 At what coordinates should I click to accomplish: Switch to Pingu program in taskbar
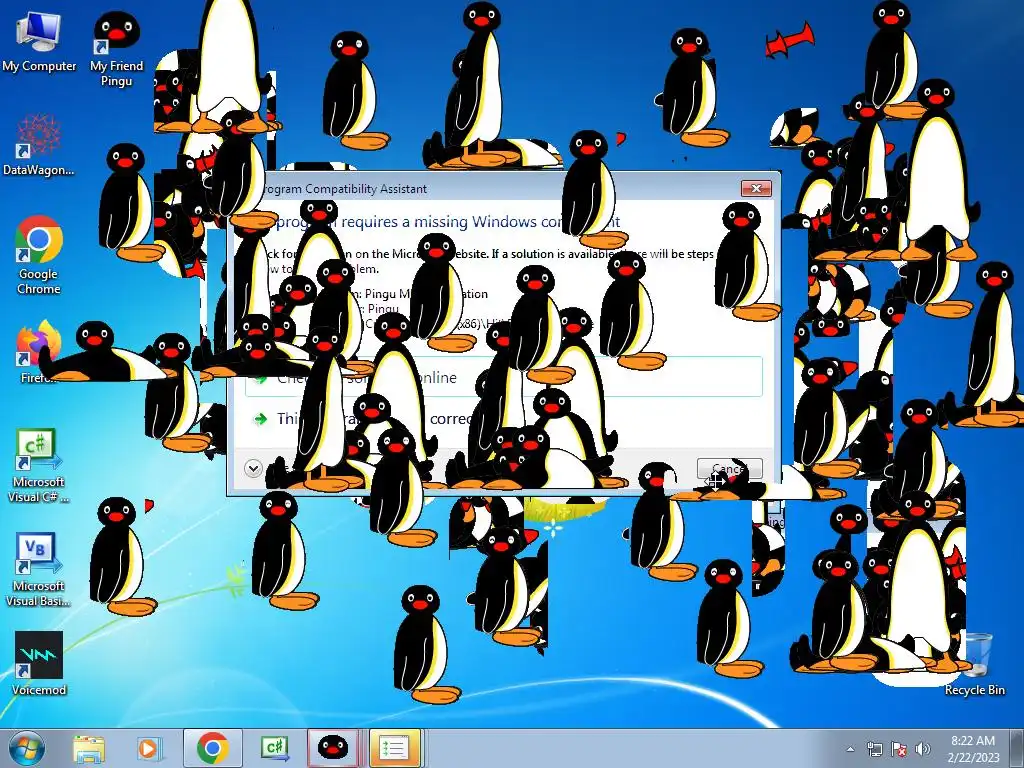click(332, 748)
